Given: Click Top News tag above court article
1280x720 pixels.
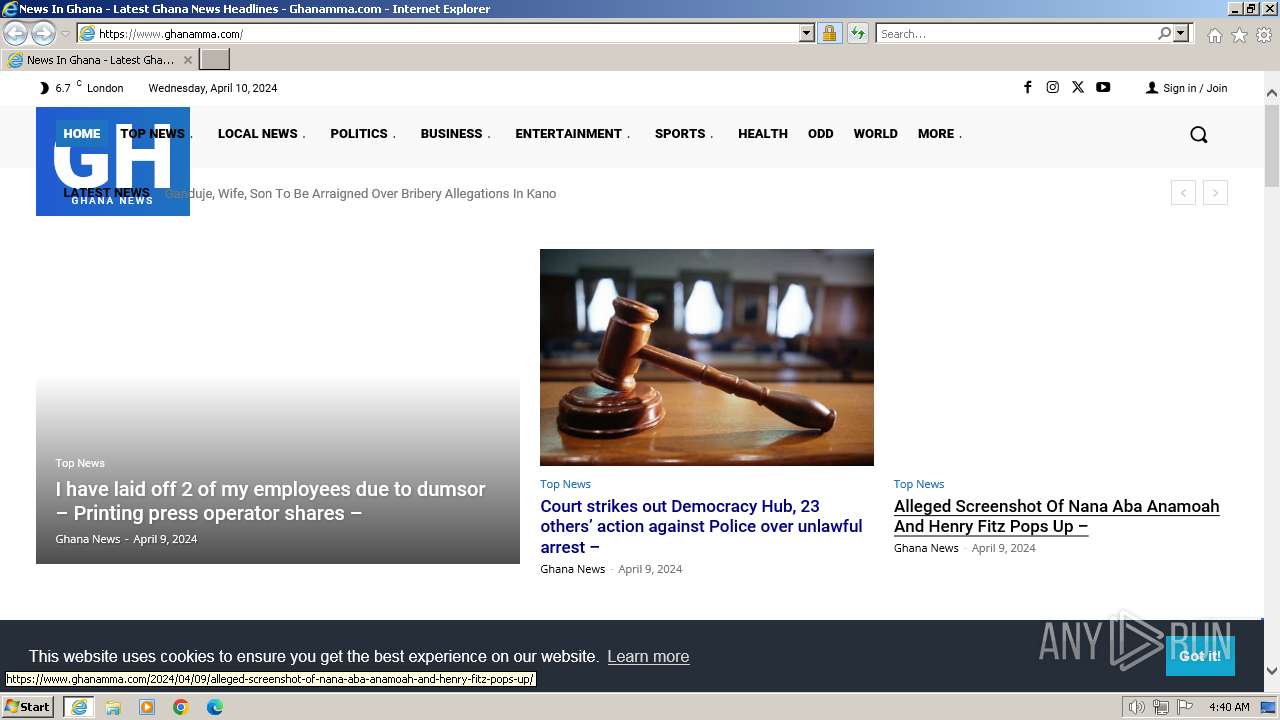Looking at the screenshot, I should point(565,484).
